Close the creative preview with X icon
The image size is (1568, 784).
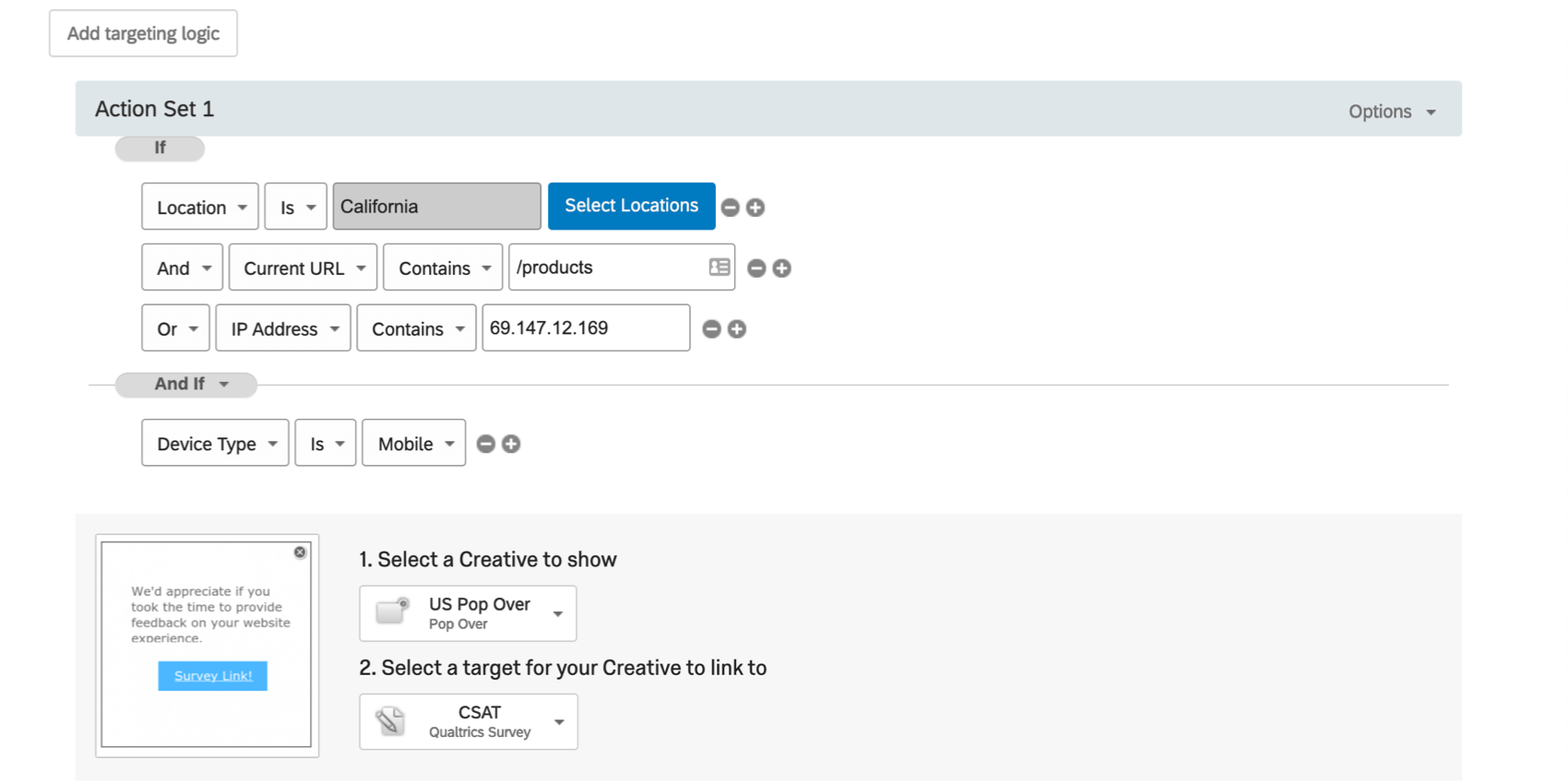click(x=300, y=552)
